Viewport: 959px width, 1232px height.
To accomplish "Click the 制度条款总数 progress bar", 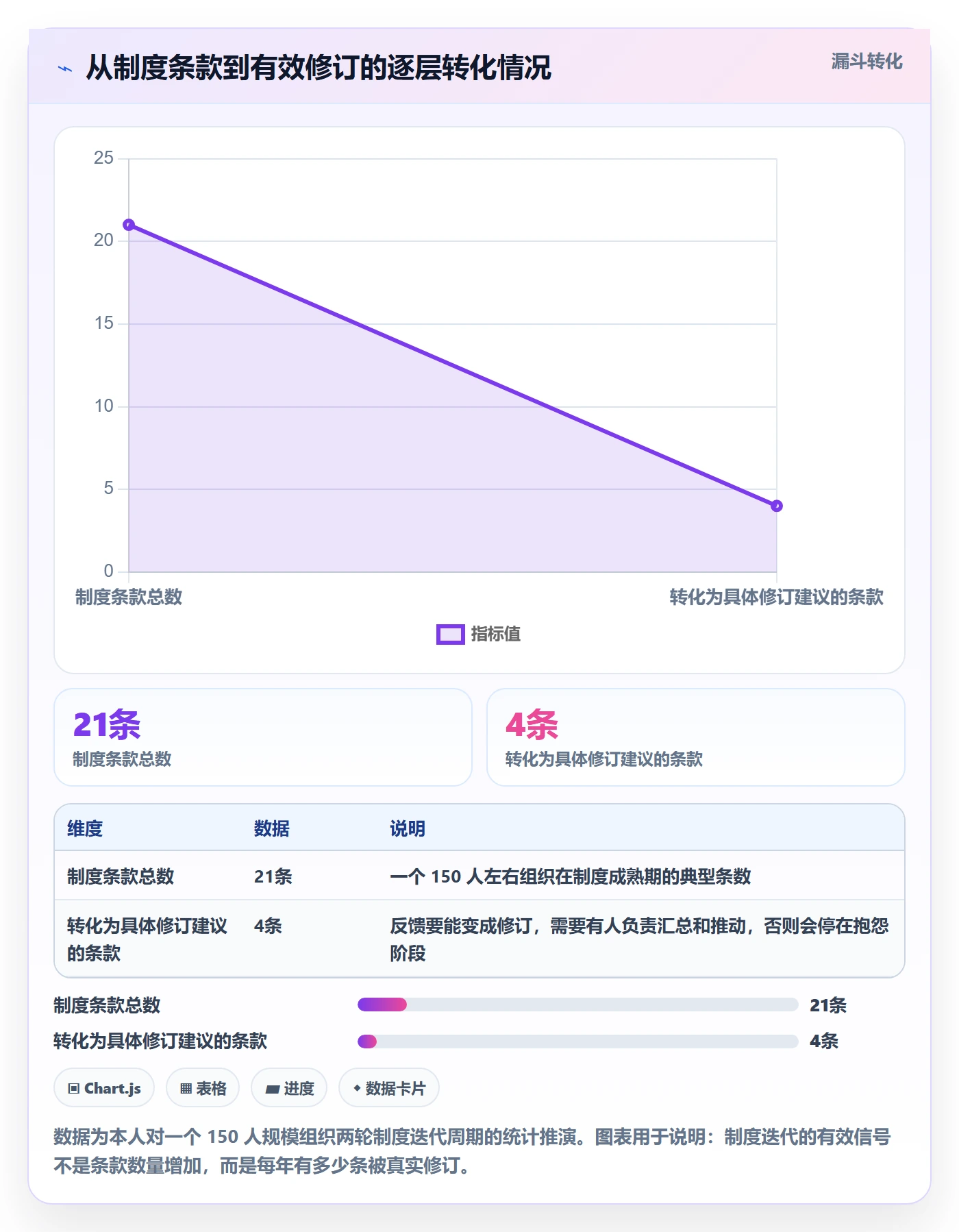I will click(x=577, y=1005).
